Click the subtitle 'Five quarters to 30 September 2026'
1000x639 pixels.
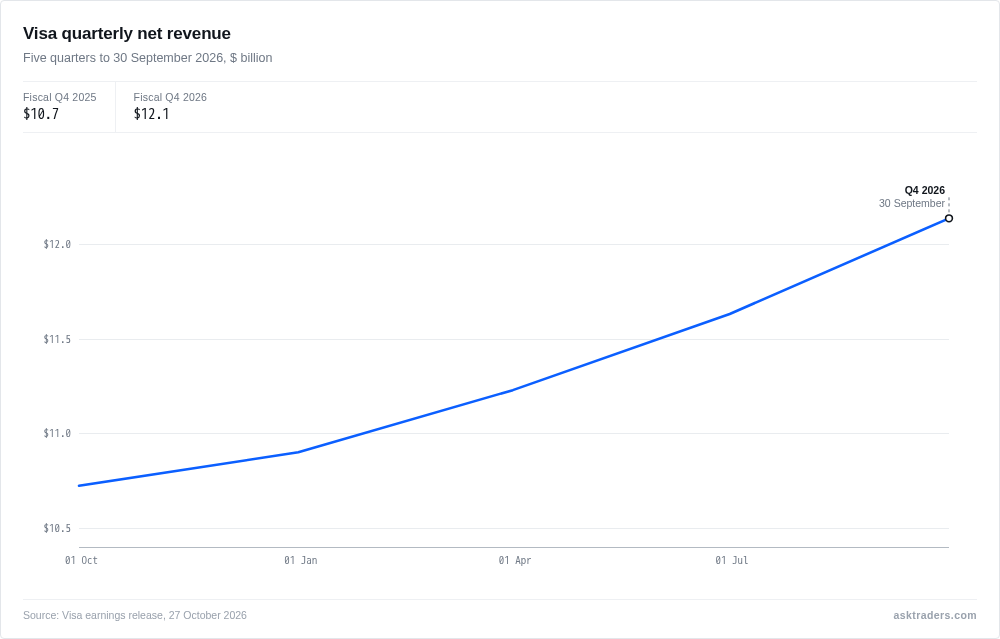pyautogui.click(x=124, y=58)
